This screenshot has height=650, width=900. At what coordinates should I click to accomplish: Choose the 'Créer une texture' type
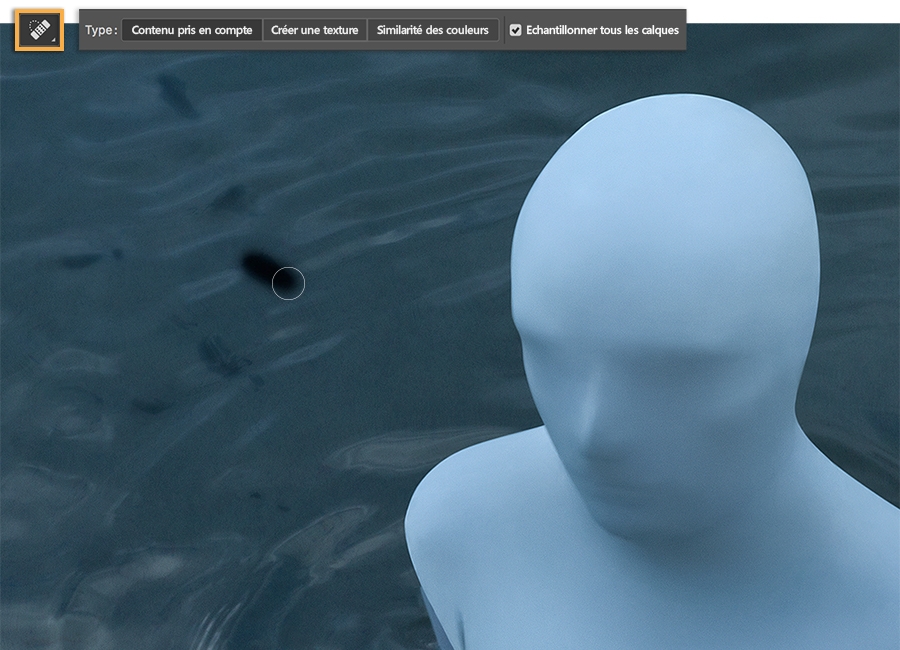(315, 30)
